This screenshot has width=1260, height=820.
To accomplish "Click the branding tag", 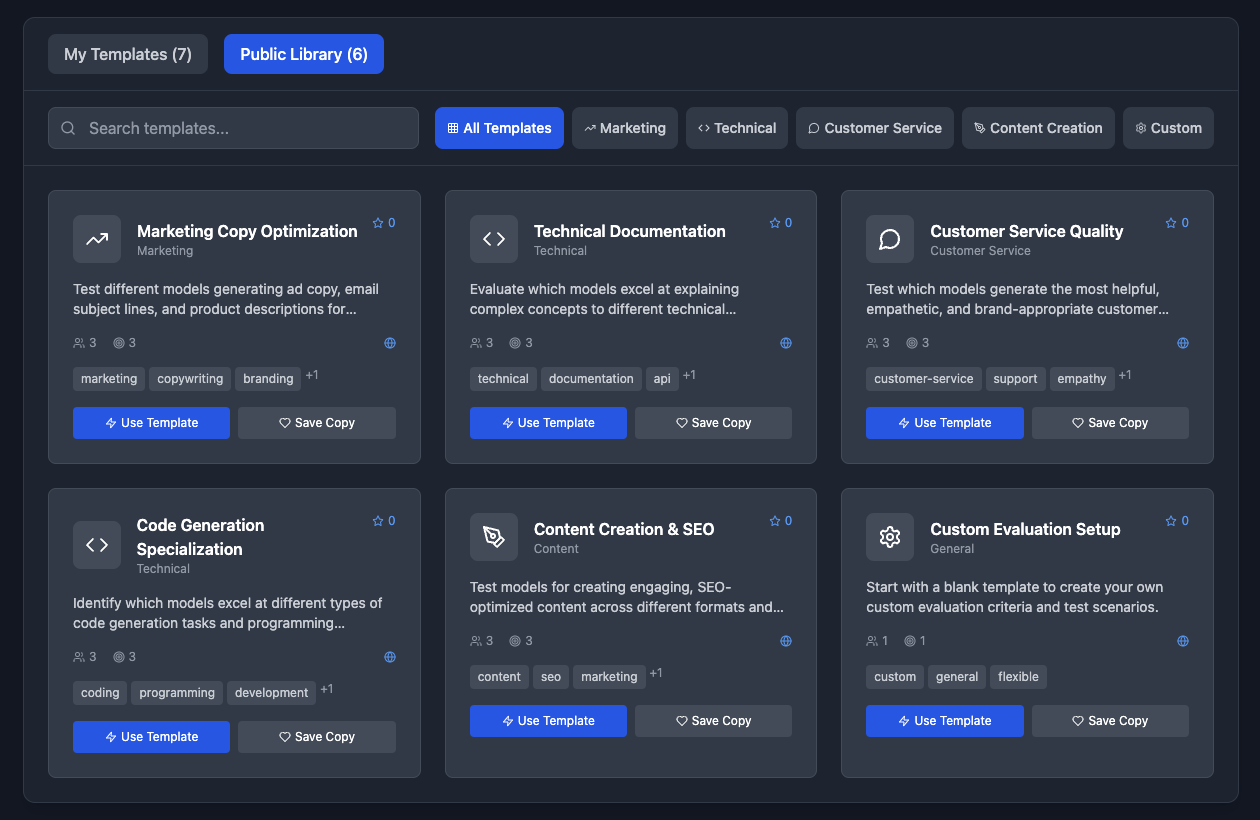I will 268,379.
